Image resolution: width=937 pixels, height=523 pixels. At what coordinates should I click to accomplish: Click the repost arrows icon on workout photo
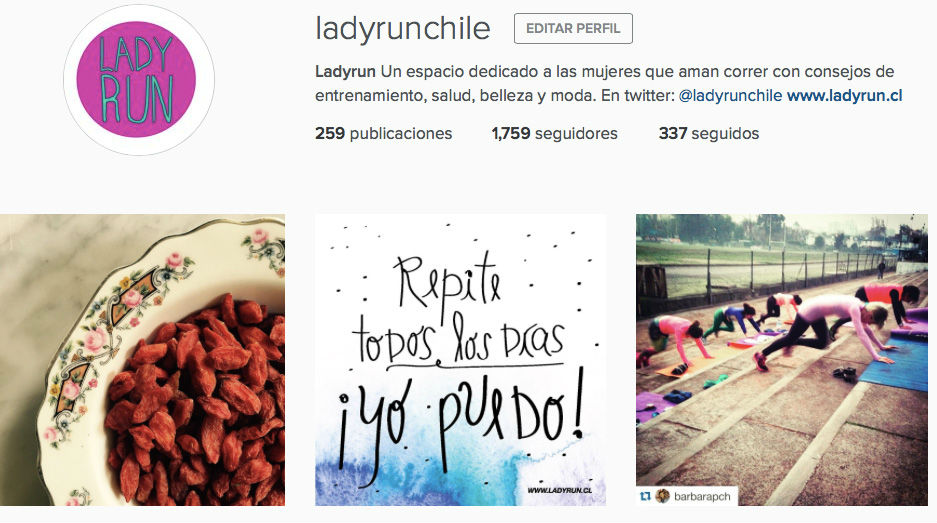point(645,496)
